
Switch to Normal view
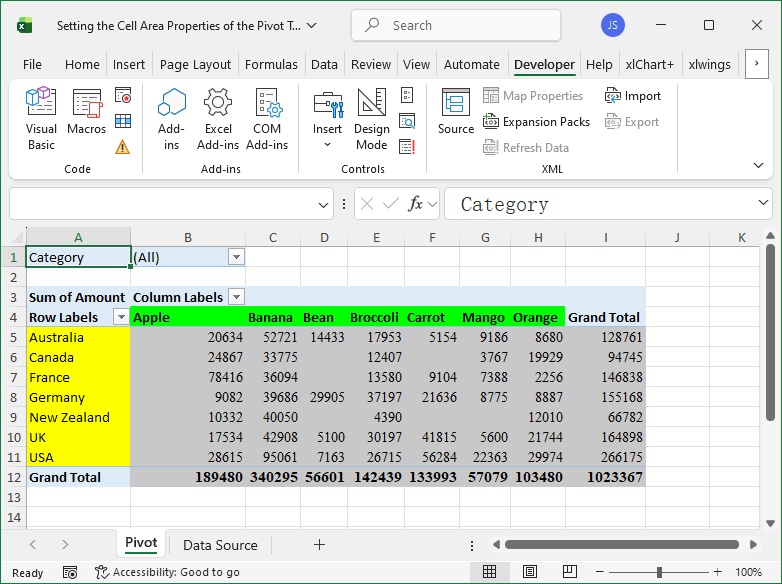click(489, 572)
